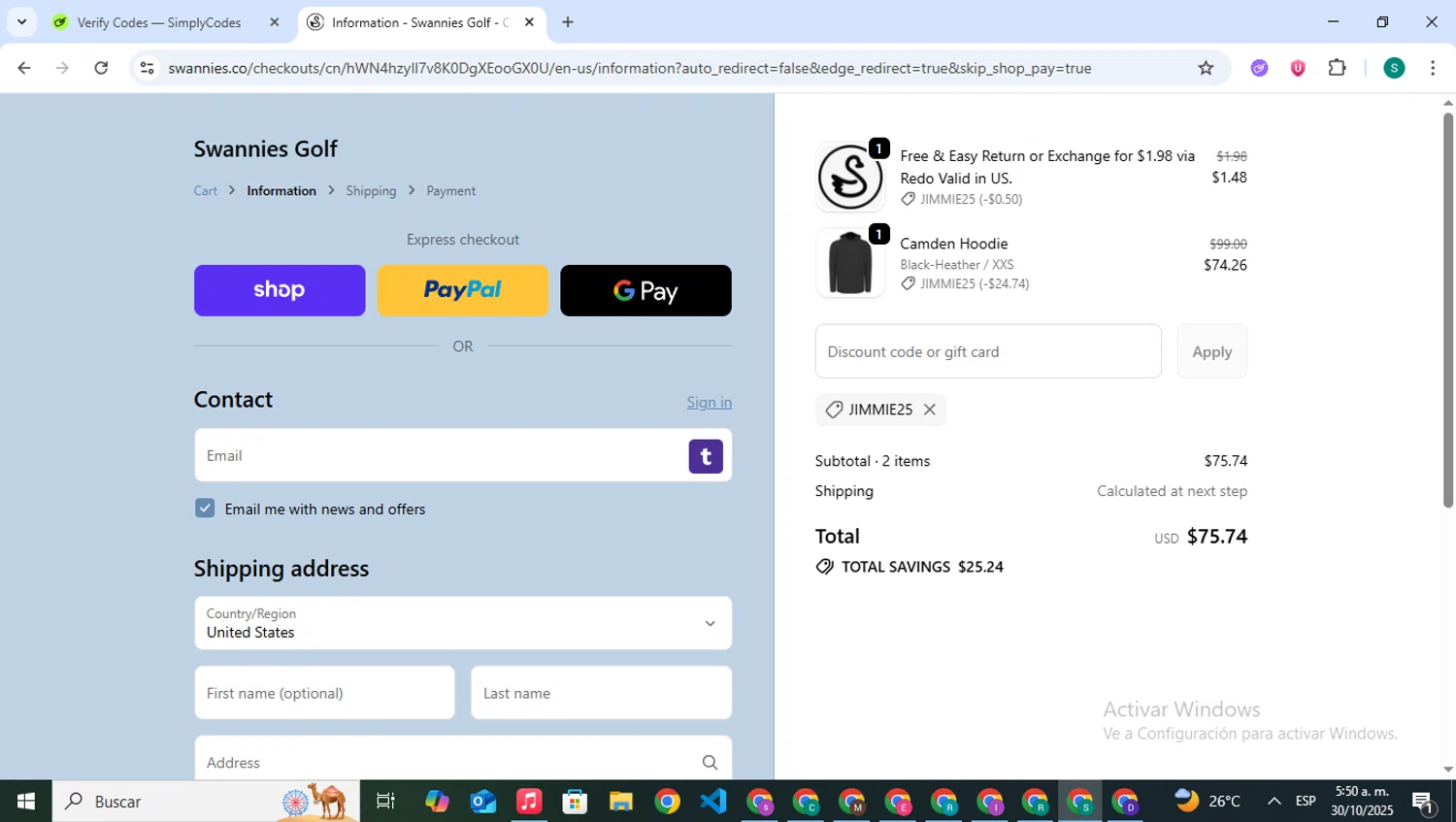Screen dimensions: 1456x822
Task: Open the Chrome profile avatar S
Action: (x=1394, y=68)
